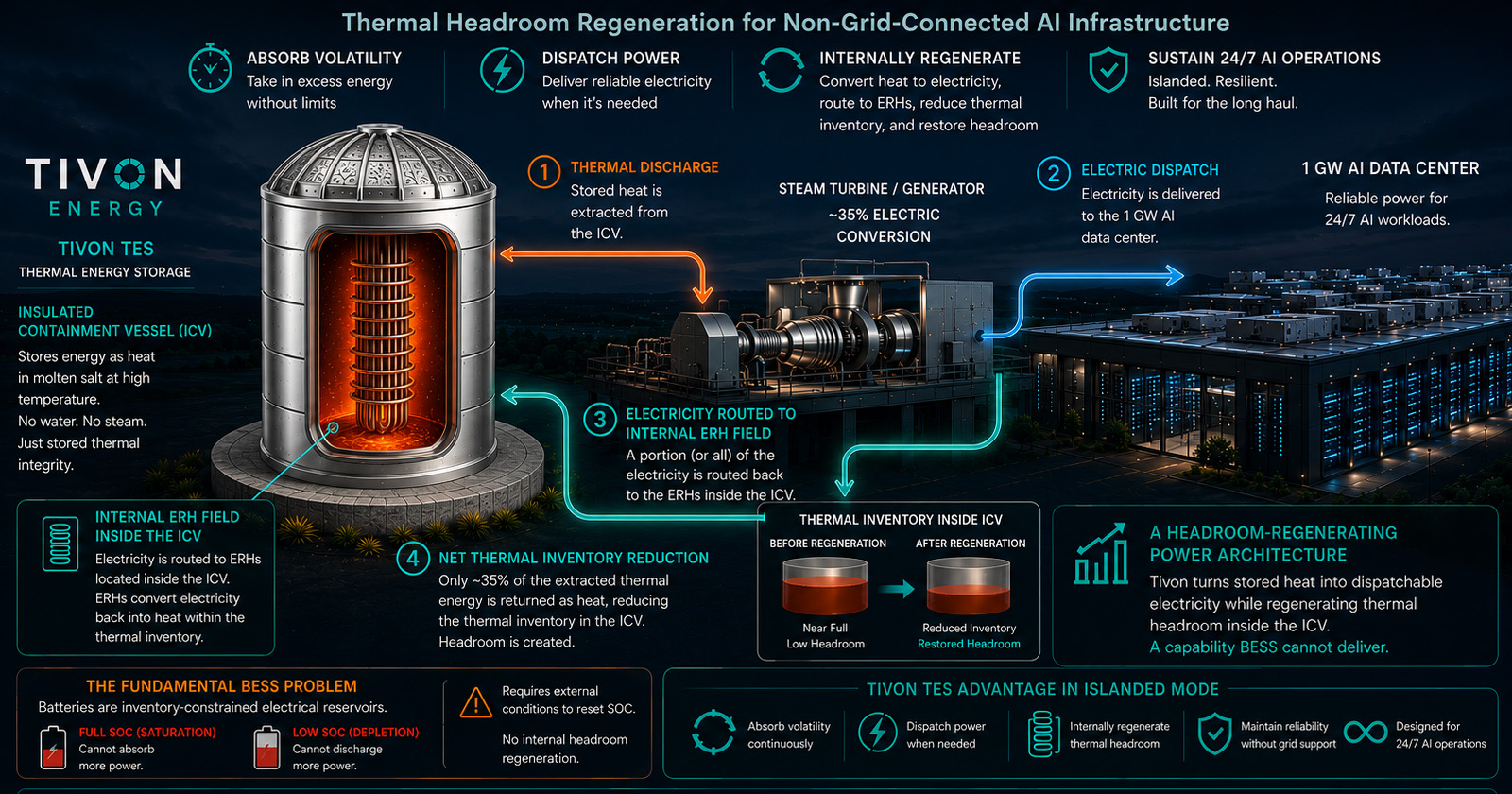Viewport: 1512px width, 794px height.
Task: Click the FULL SOC (SATURATION) label
Action: coord(147,733)
